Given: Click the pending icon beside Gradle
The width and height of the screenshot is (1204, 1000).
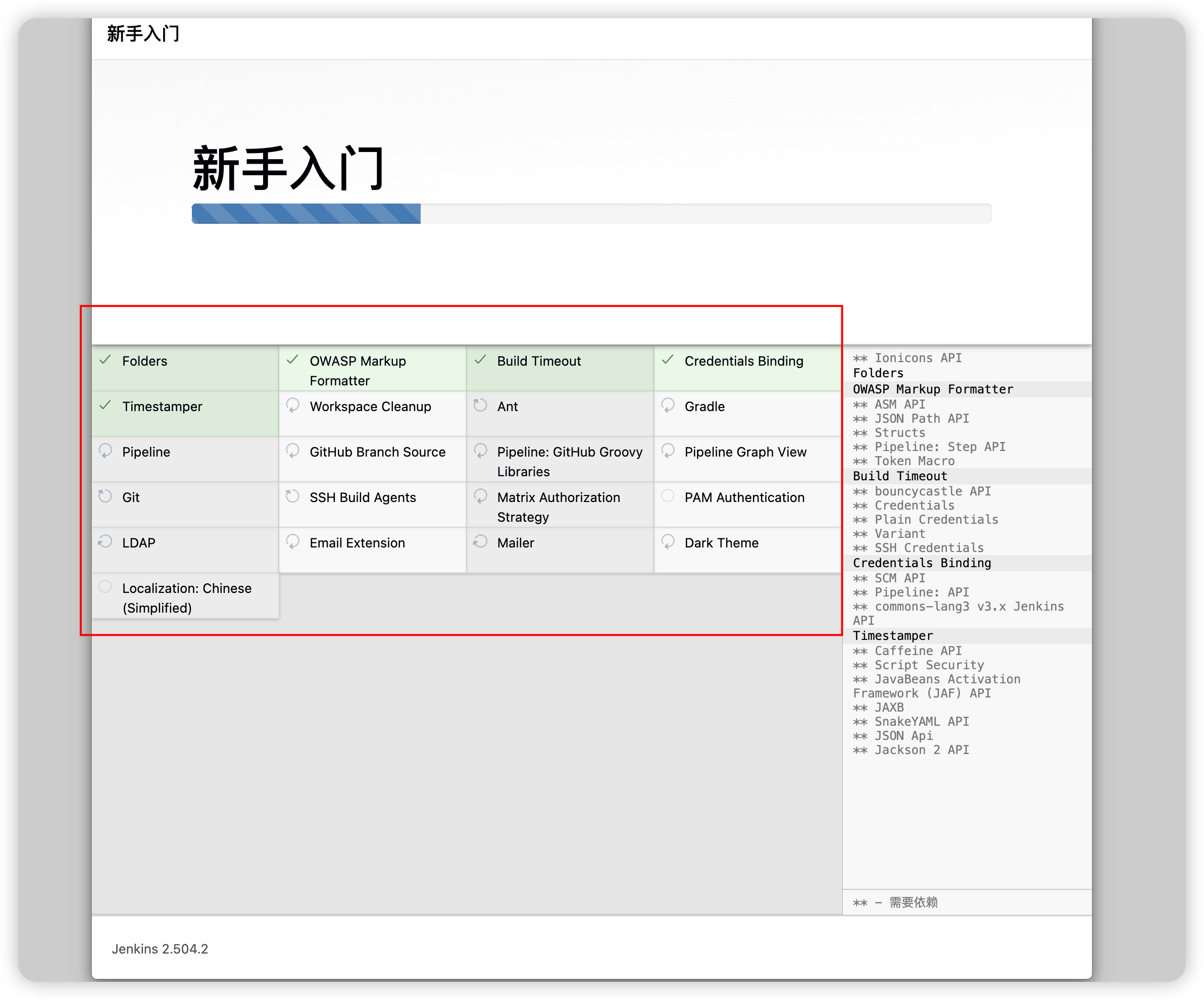Looking at the screenshot, I should click(668, 405).
